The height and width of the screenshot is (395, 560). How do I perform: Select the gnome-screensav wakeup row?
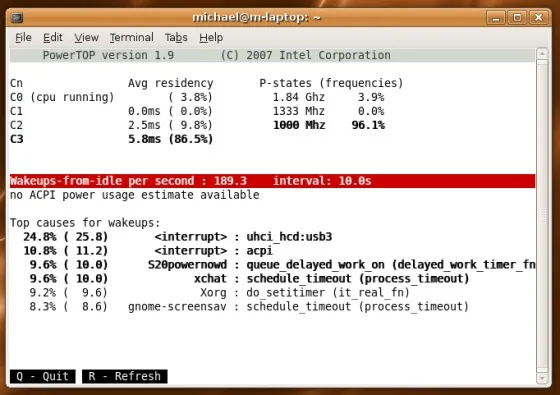point(249,306)
